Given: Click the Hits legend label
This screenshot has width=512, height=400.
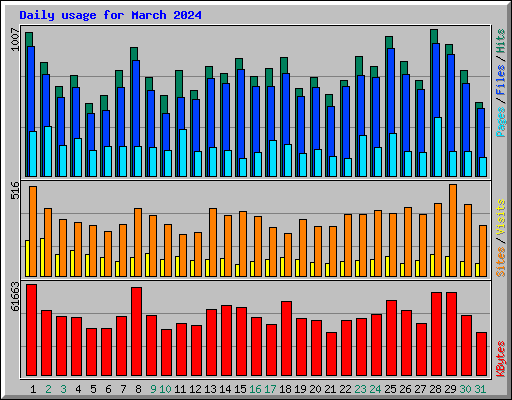Looking at the screenshot, I should (501, 41).
